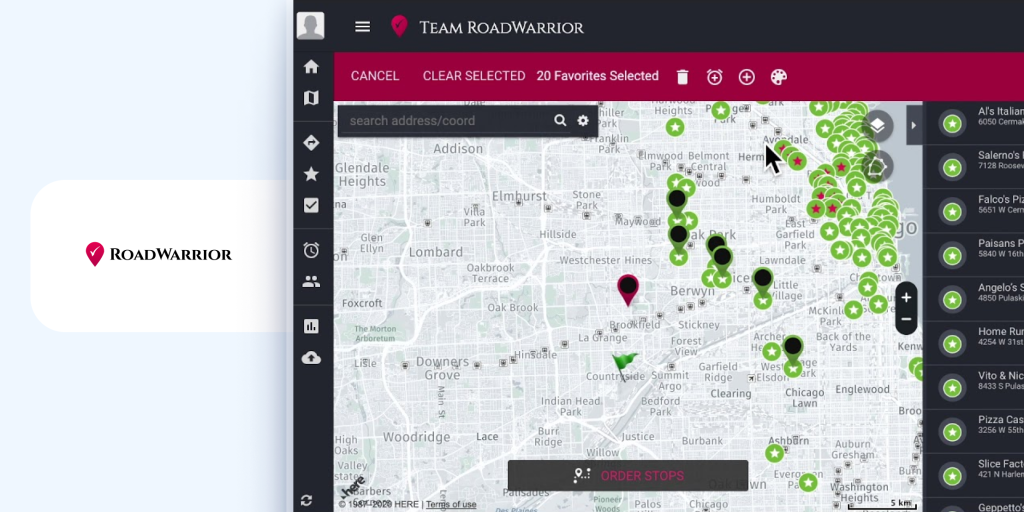This screenshot has height=512, width=1024.
Task: Open routes via the directions icon
Action: tap(311, 143)
